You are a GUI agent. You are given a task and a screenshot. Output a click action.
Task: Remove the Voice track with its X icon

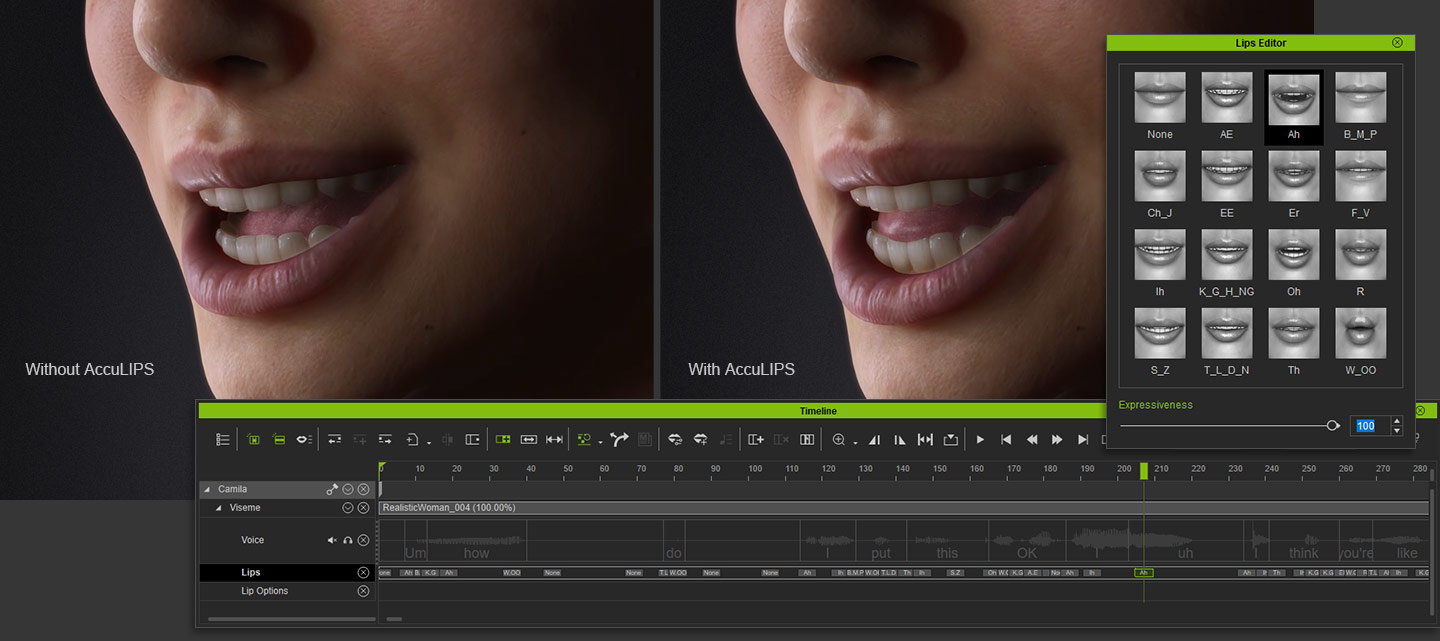click(x=364, y=540)
